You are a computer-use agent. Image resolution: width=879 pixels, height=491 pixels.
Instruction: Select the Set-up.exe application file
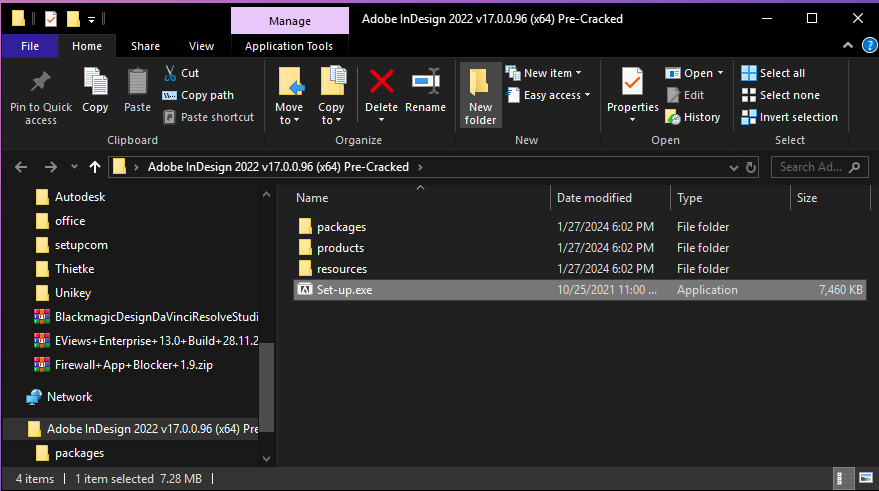click(x=344, y=290)
